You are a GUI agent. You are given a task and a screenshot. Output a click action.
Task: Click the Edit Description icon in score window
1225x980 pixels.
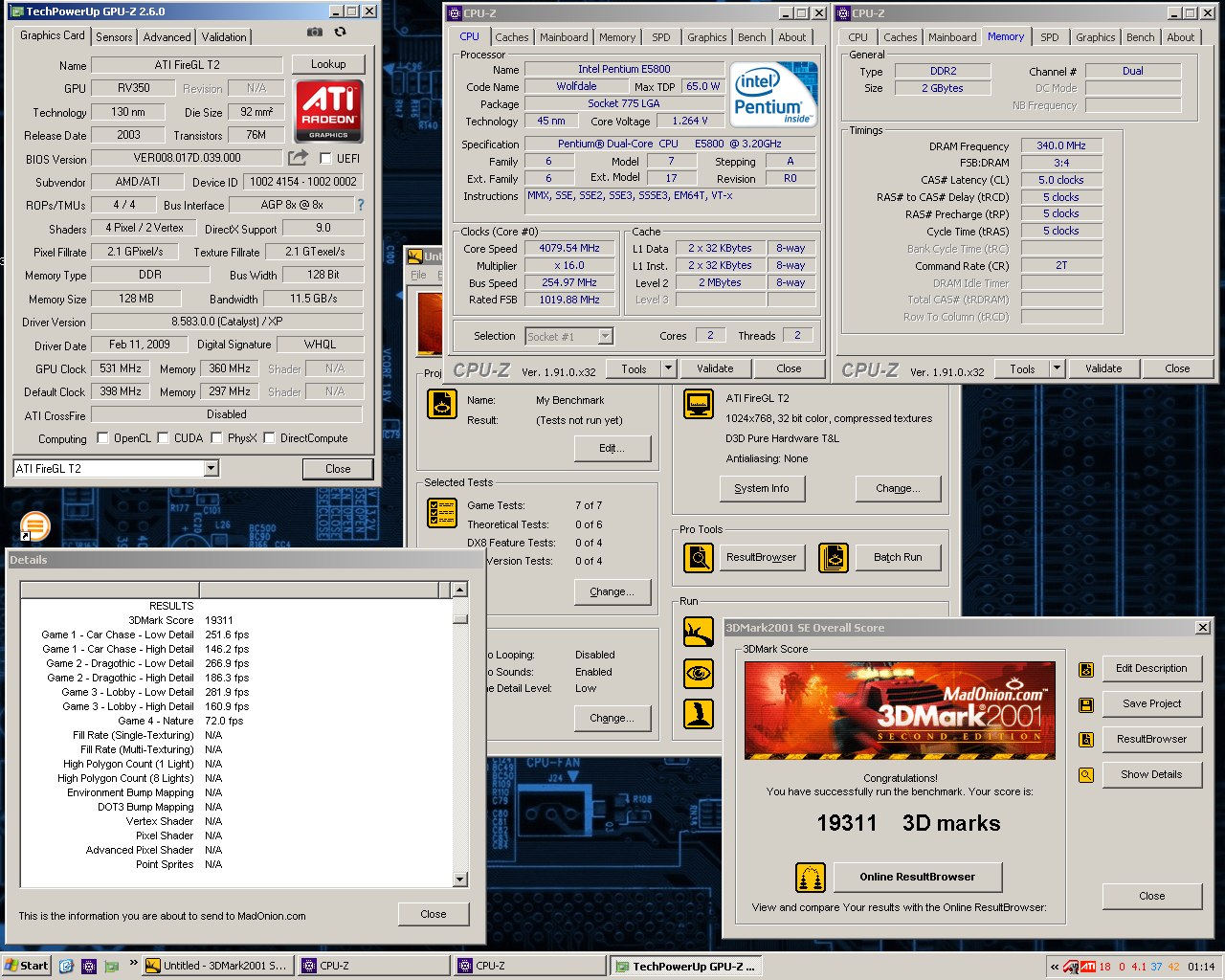(1086, 669)
